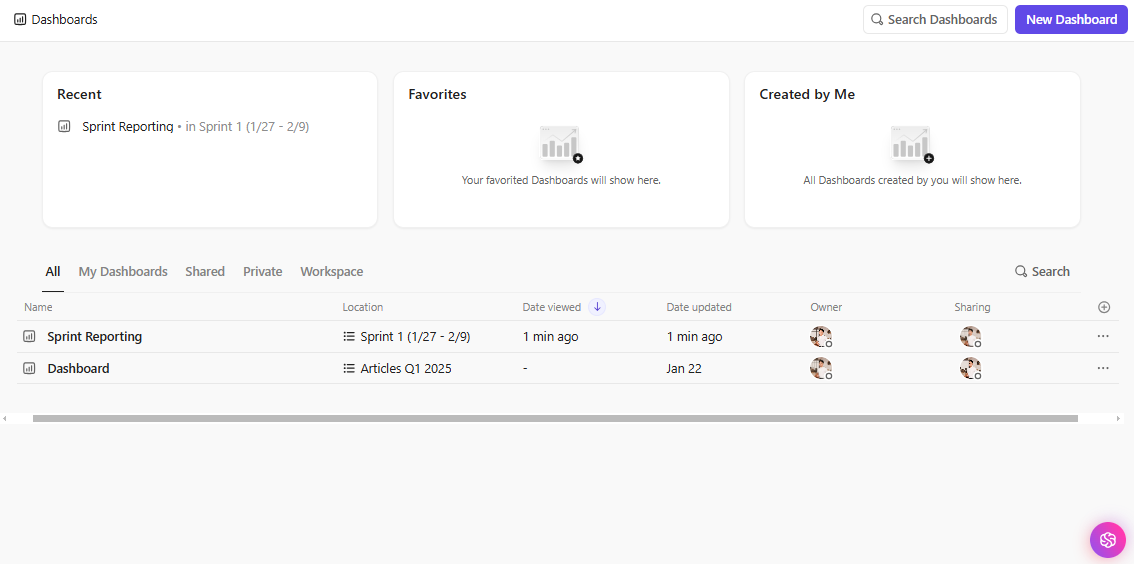Sort by the Name column header
The width and height of the screenshot is (1134, 564).
[x=38, y=307]
